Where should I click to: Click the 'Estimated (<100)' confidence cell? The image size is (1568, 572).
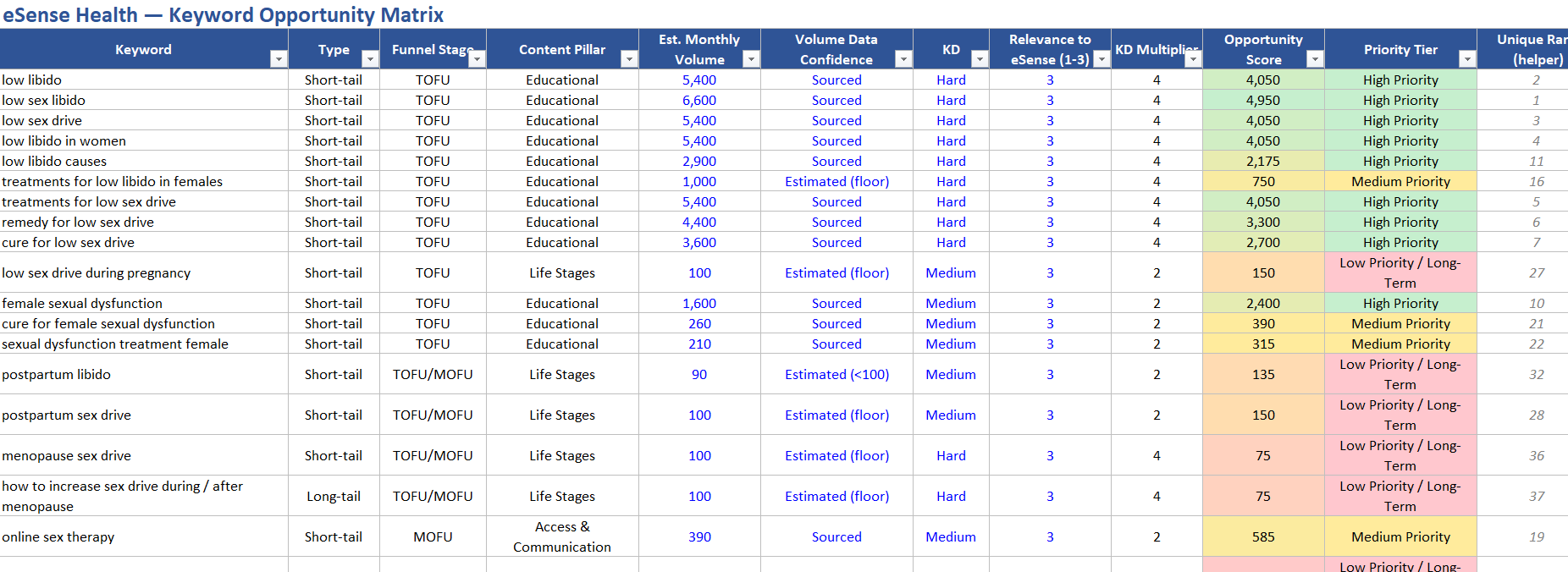[836, 374]
